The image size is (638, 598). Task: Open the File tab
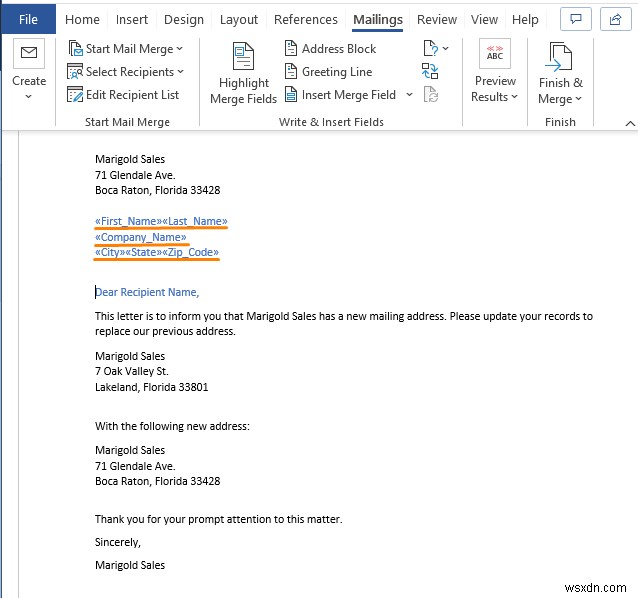pos(28,19)
